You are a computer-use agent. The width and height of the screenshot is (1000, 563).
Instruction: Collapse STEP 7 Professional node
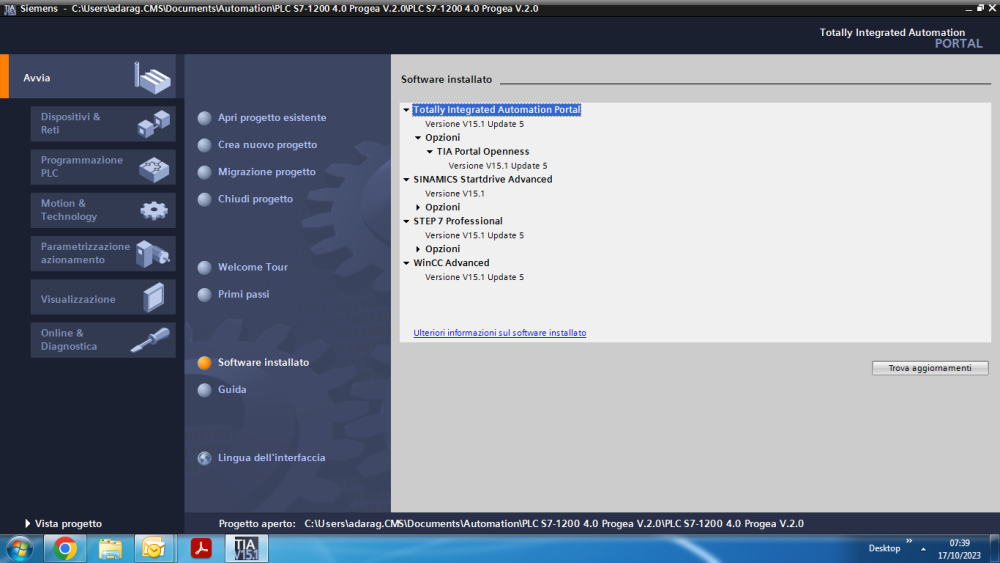(406, 221)
